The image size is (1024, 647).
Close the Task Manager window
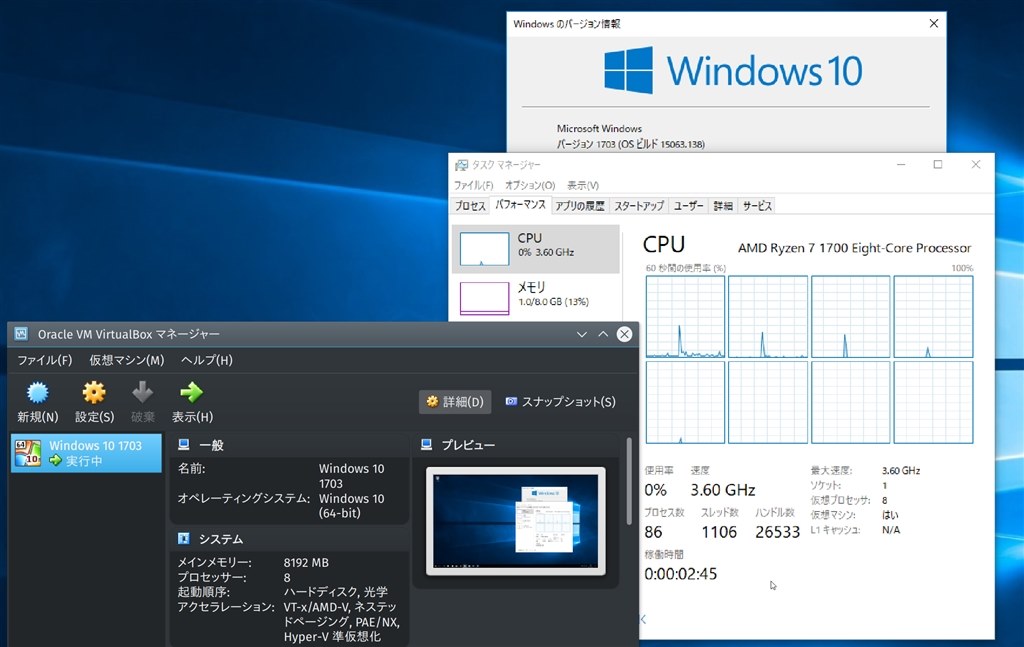(x=976, y=165)
